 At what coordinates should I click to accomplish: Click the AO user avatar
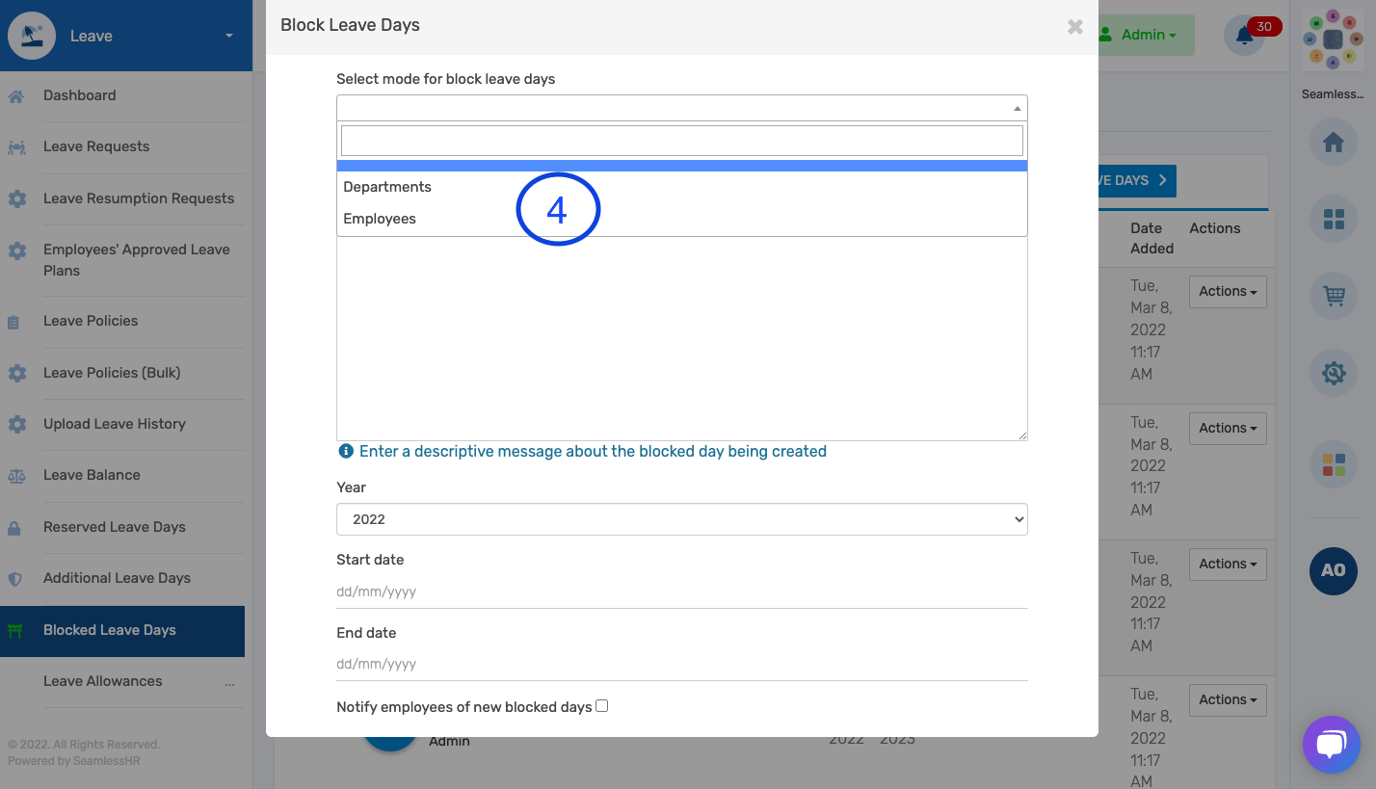1333,570
